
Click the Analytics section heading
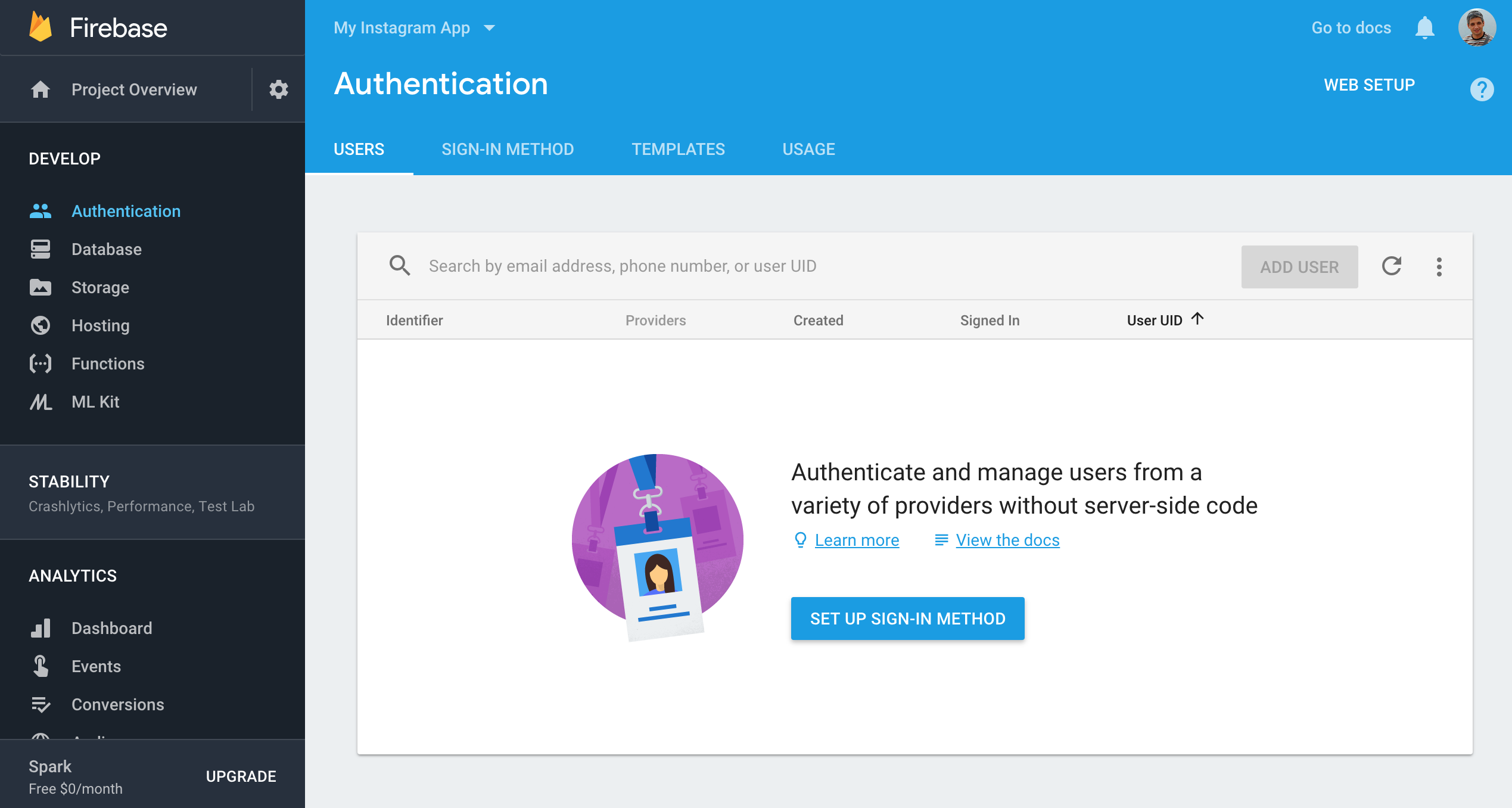73,576
